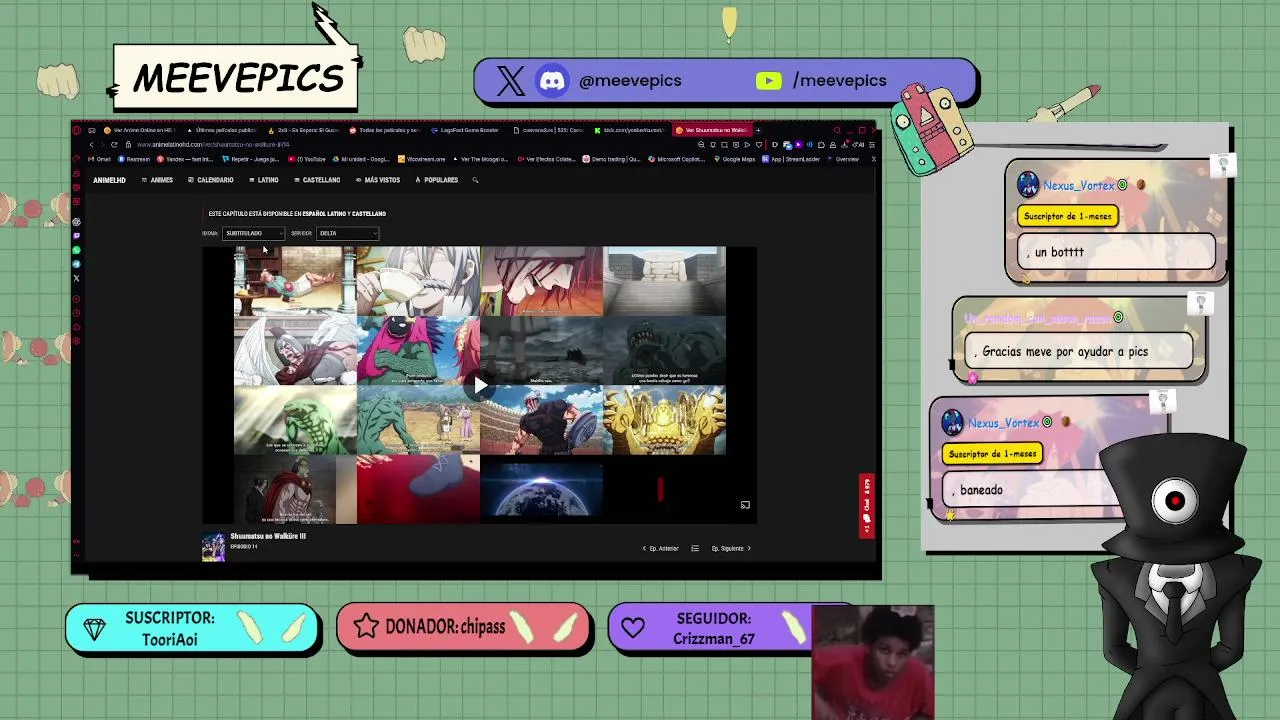The image size is (1280, 720).
Task: Click the browser back arrow
Action: point(91,145)
